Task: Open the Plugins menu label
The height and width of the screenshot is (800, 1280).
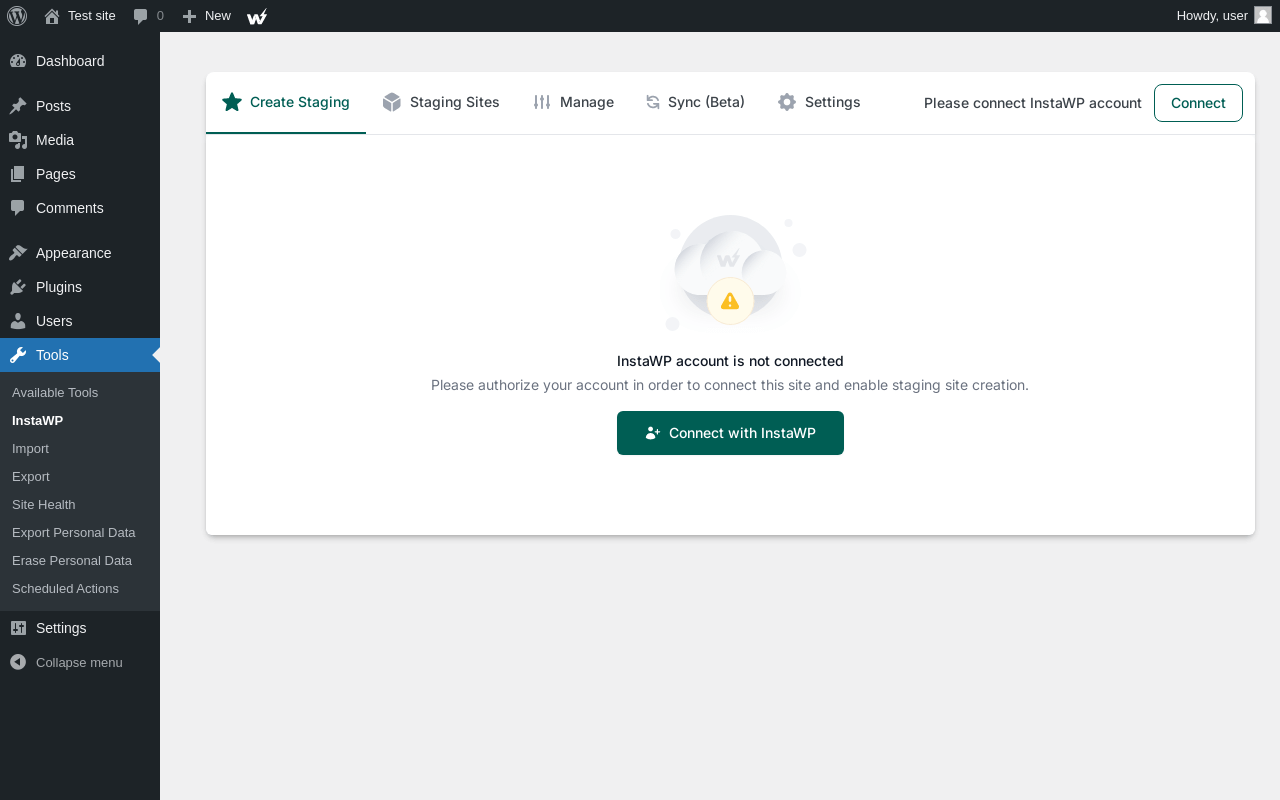Action: (59, 287)
